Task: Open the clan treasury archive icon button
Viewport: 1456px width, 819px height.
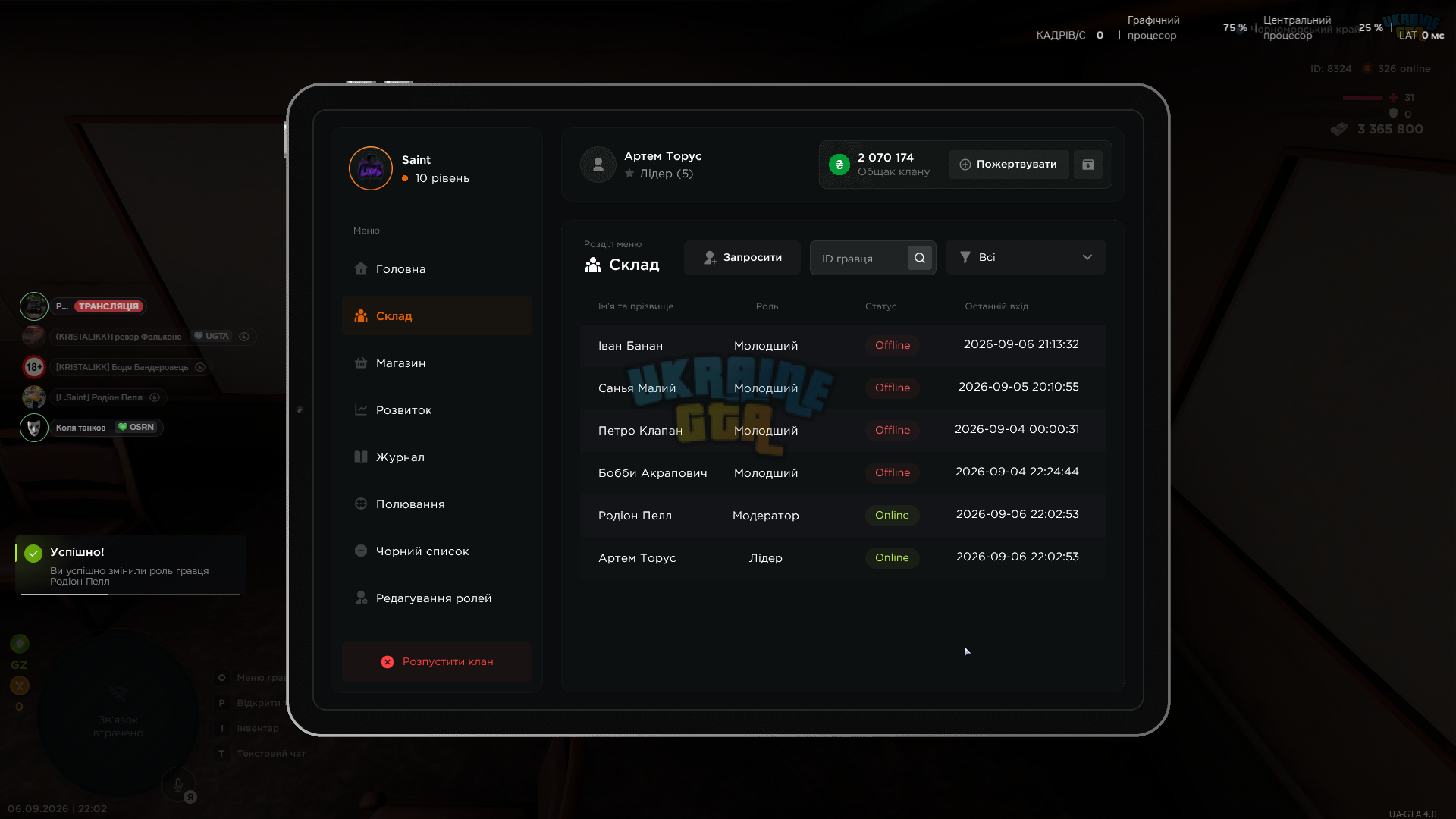Action: coord(1088,165)
